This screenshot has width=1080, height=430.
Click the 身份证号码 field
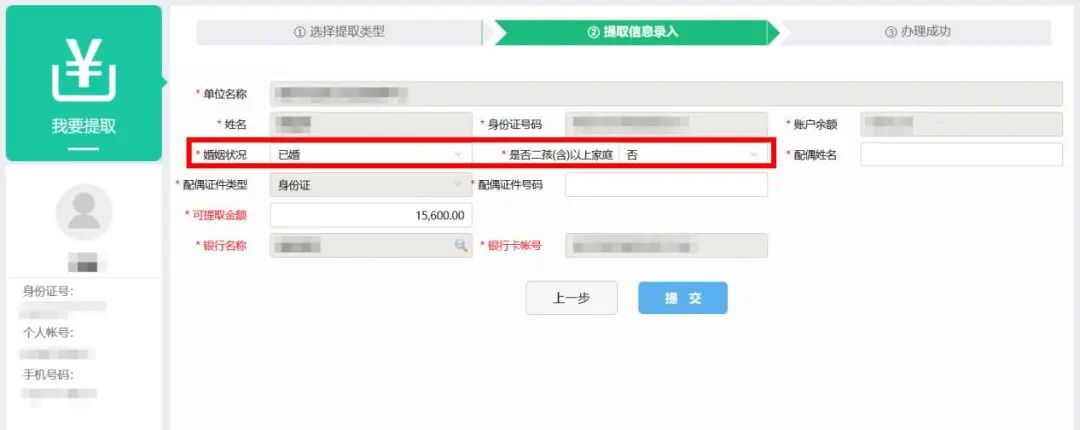tap(666, 124)
